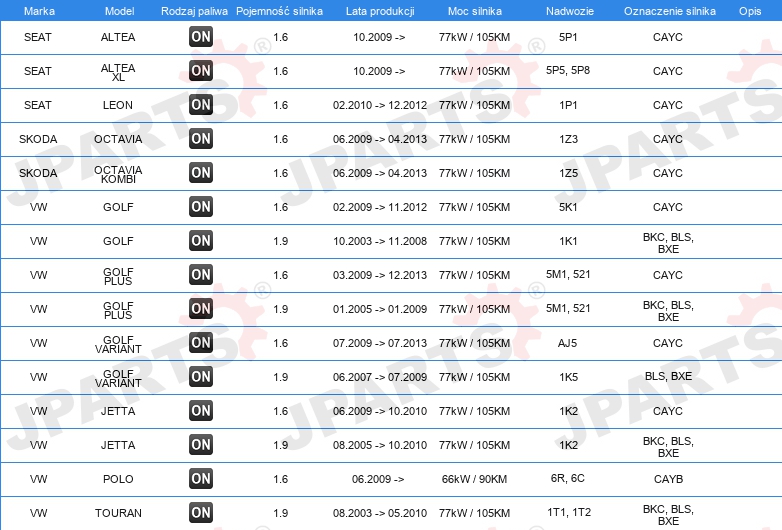Click the Oznaczenie silnika column header

click(x=670, y=11)
